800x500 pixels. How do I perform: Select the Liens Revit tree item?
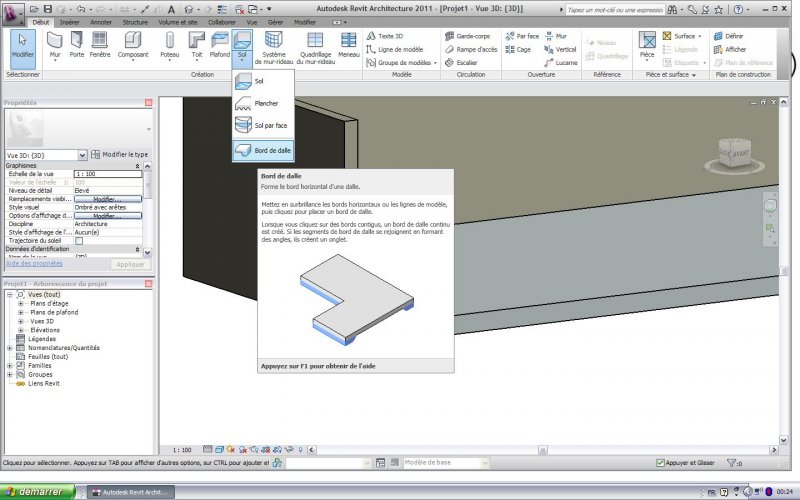click(x=44, y=384)
